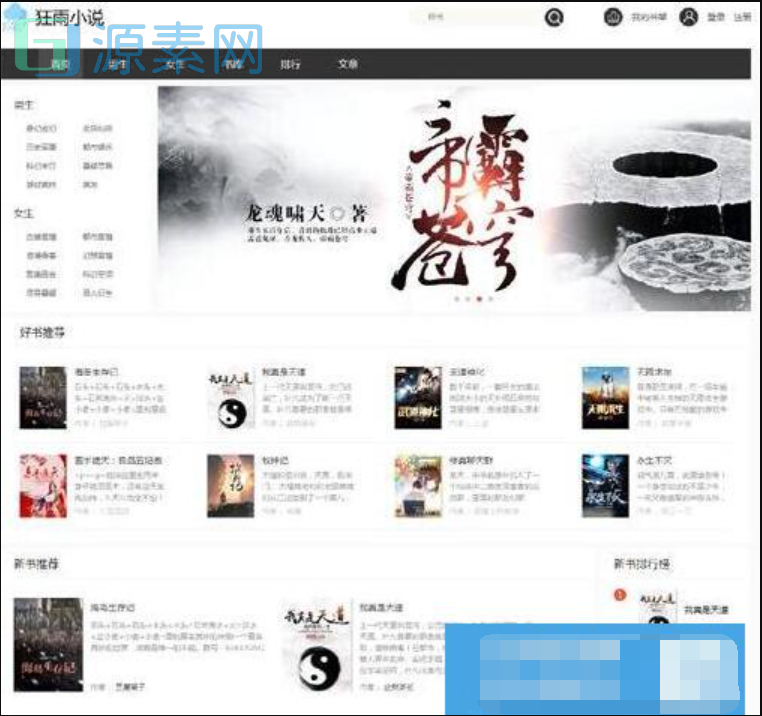Select the second carousel dot
Viewport: 762px width, 716px height.
468,299
